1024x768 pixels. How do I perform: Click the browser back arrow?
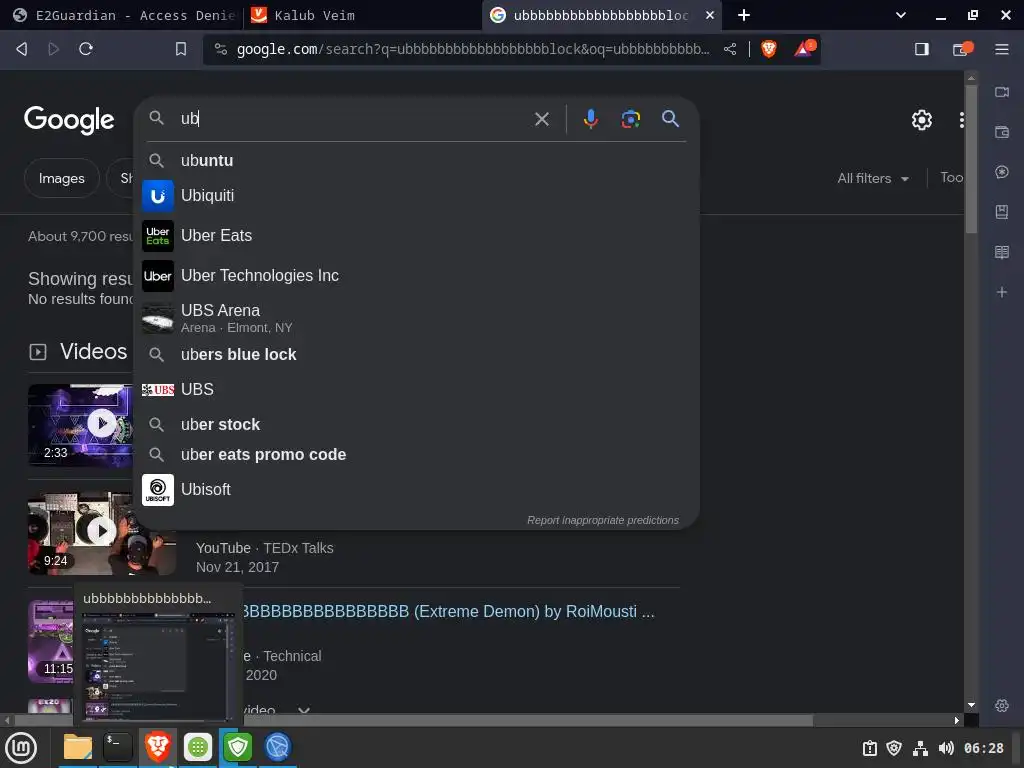click(x=22, y=49)
